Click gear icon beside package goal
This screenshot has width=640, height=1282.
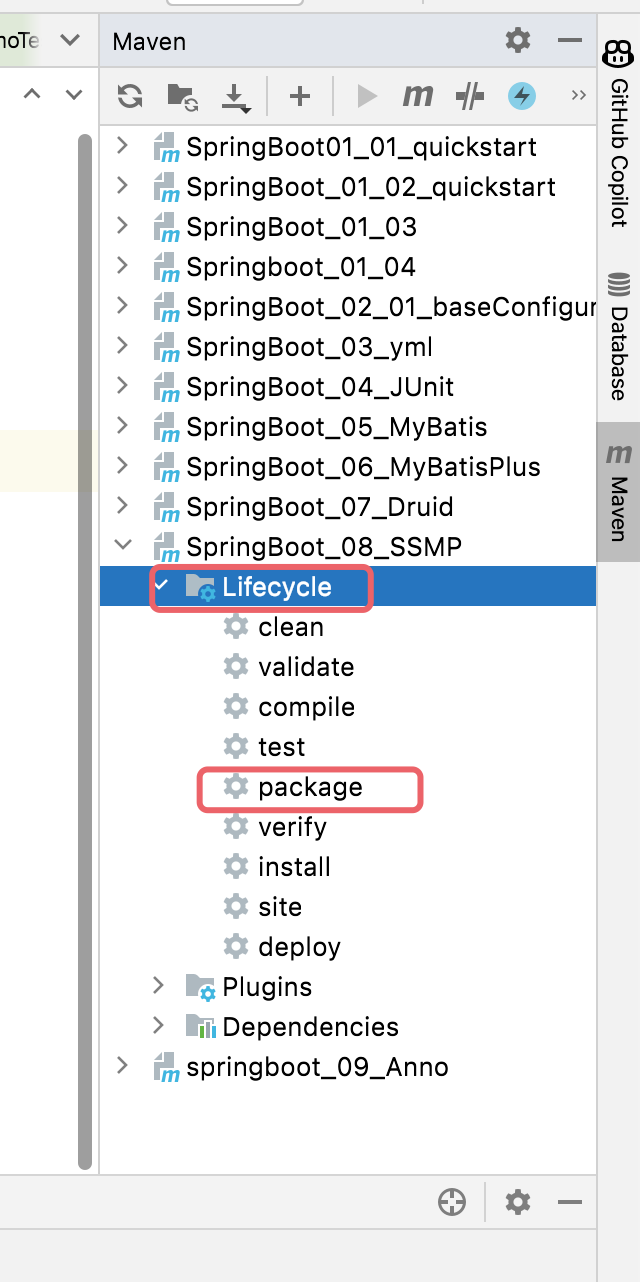point(236,787)
